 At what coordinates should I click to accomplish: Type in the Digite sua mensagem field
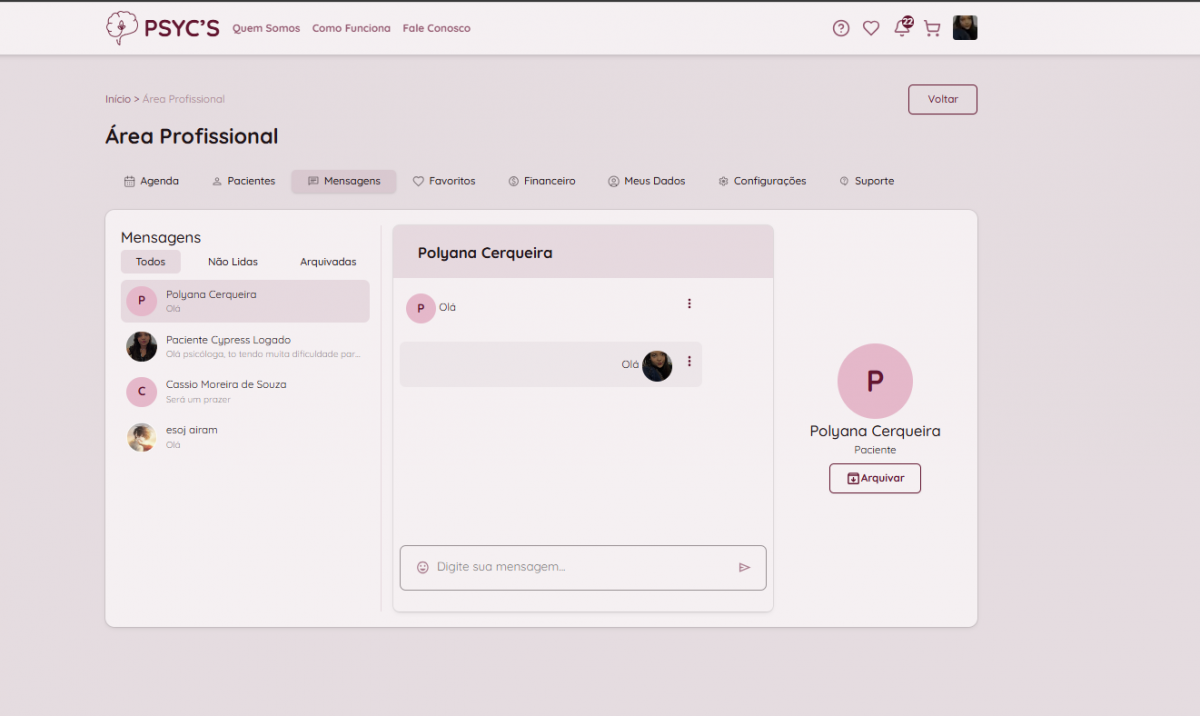580,567
